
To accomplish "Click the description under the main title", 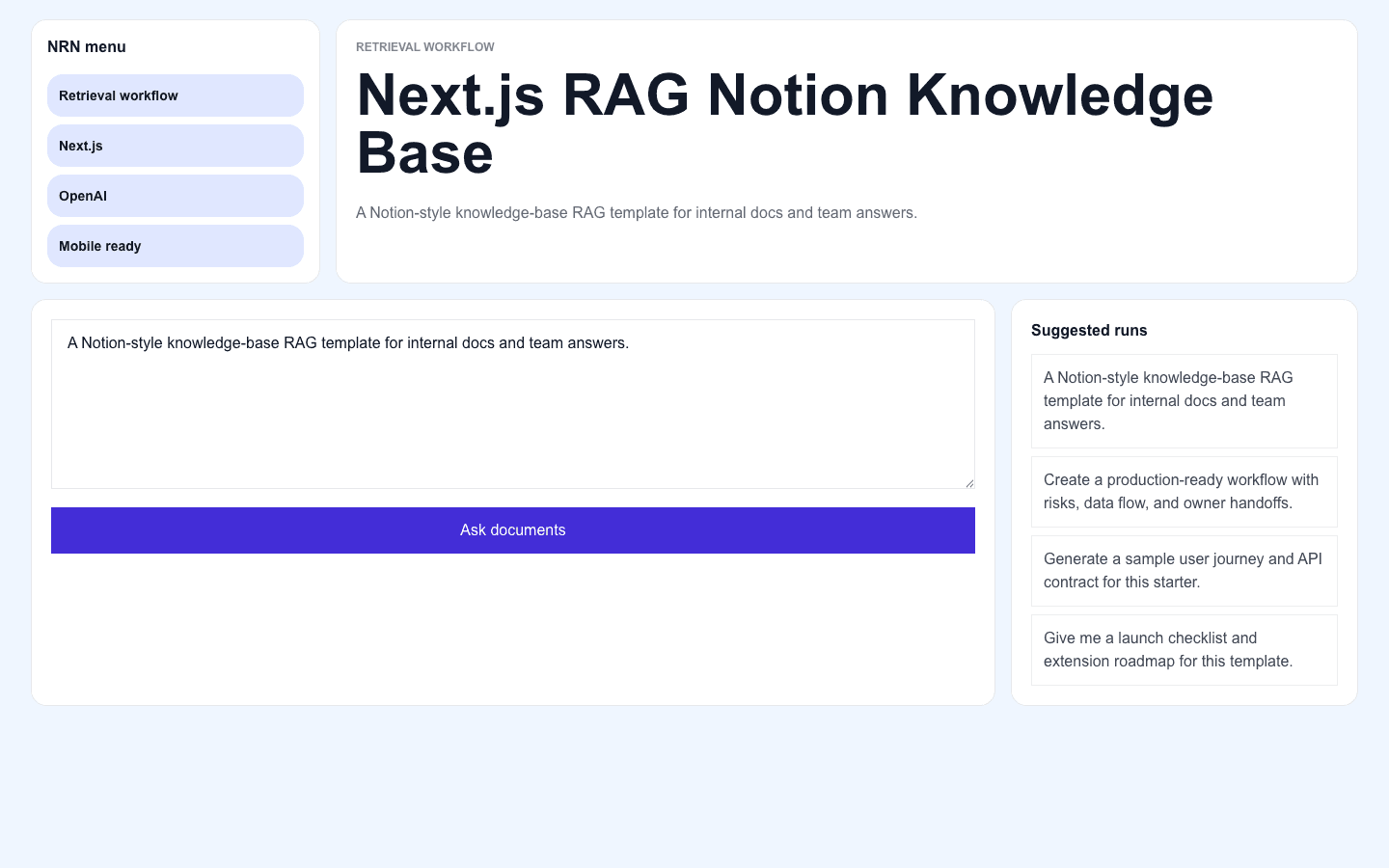I will tap(637, 213).
